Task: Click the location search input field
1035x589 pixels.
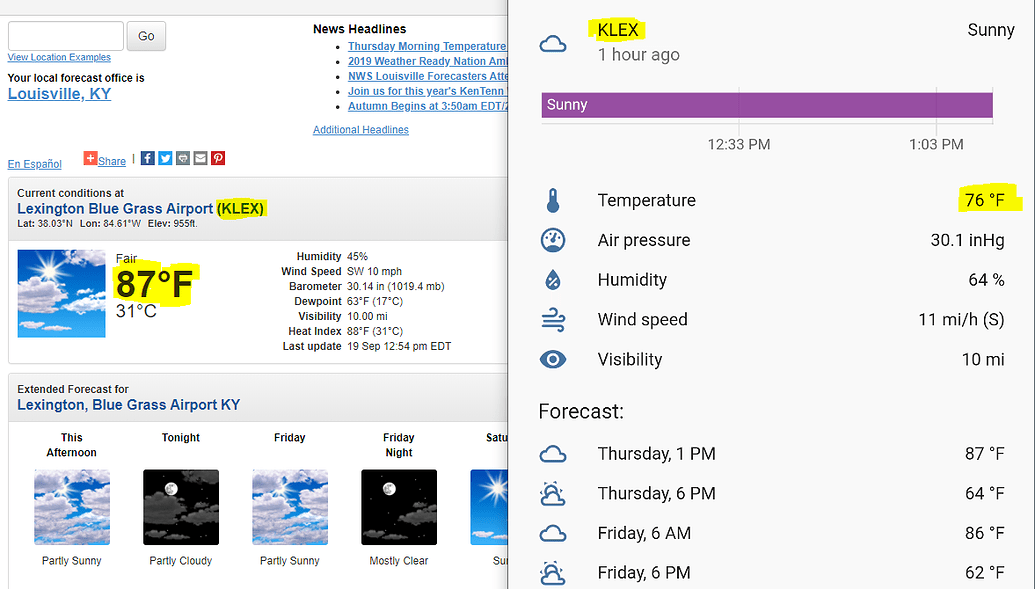Action: click(x=66, y=36)
